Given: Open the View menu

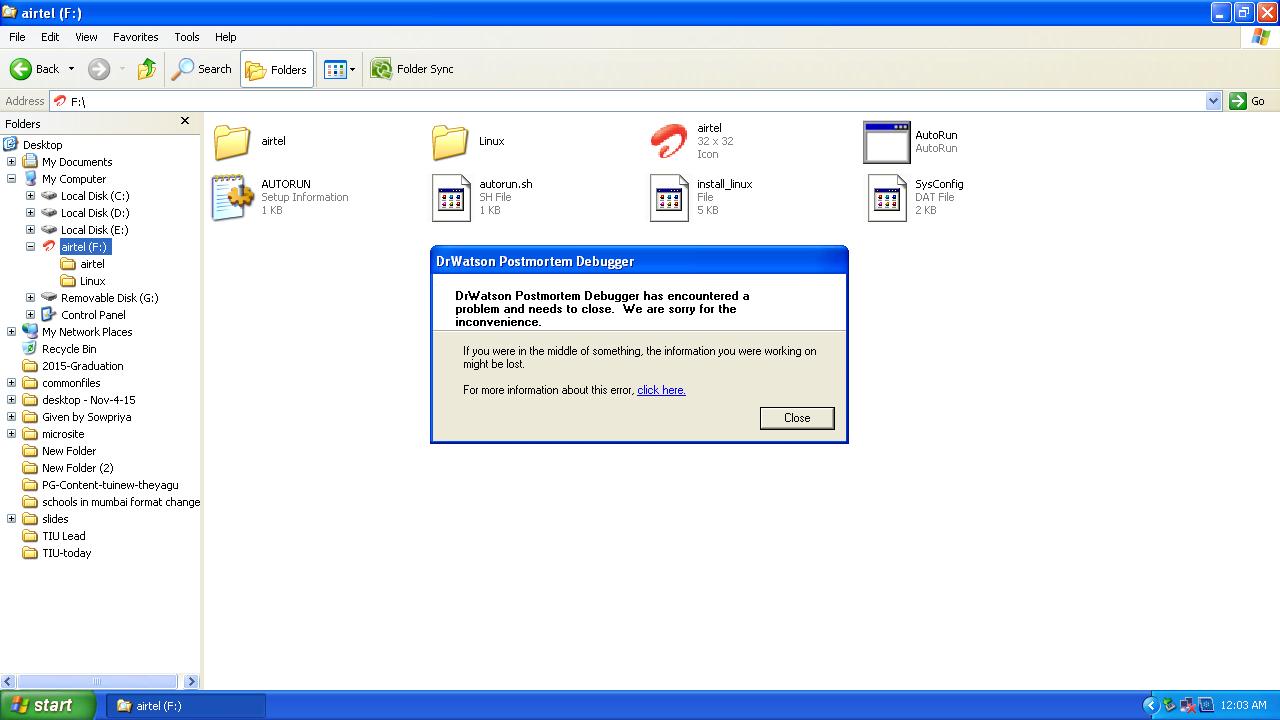Looking at the screenshot, I should pos(86,37).
